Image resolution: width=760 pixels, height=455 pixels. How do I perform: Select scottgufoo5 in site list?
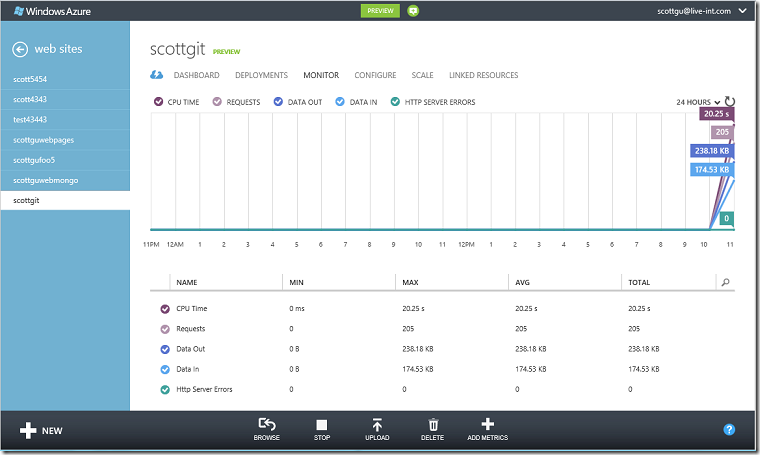pyautogui.click(x=65, y=160)
